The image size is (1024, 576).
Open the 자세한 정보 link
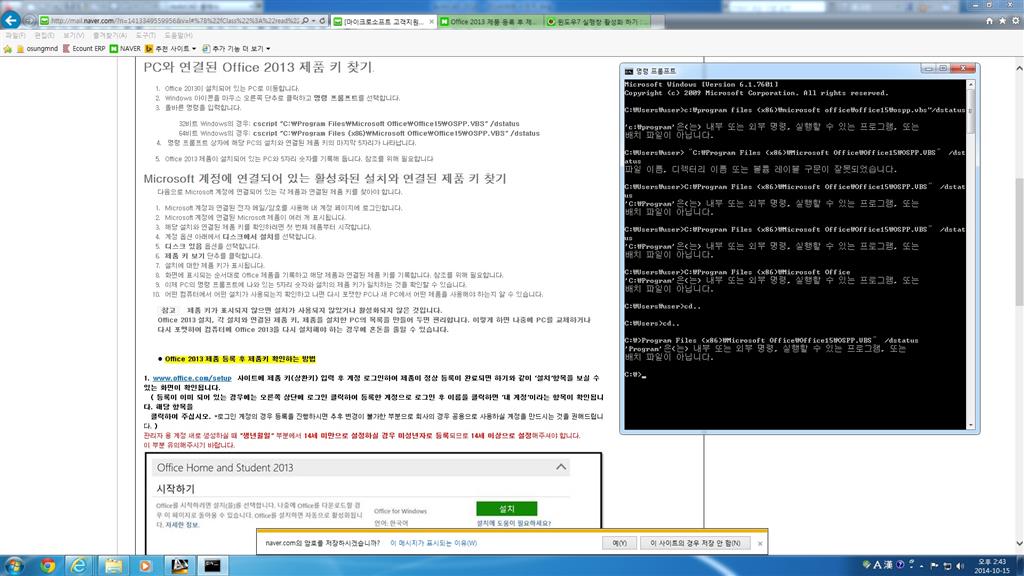[x=182, y=525]
